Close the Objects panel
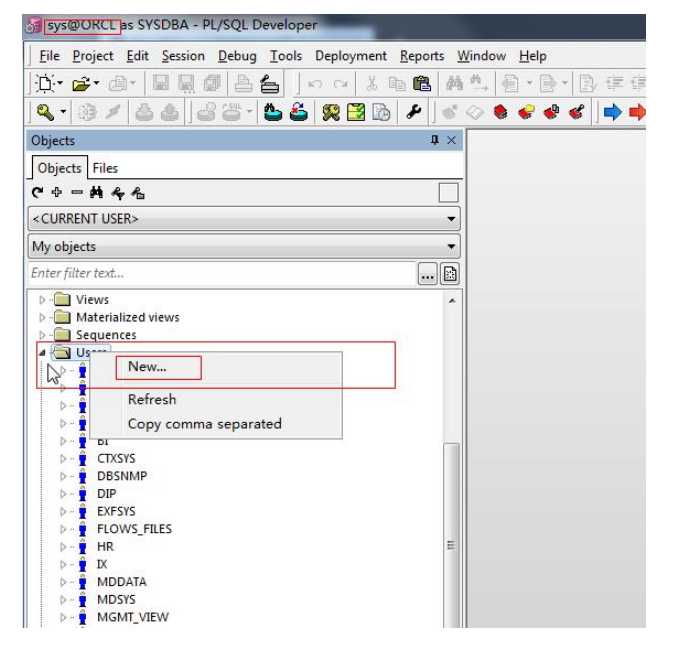Viewport: 692px width, 645px height. pyautogui.click(x=451, y=140)
